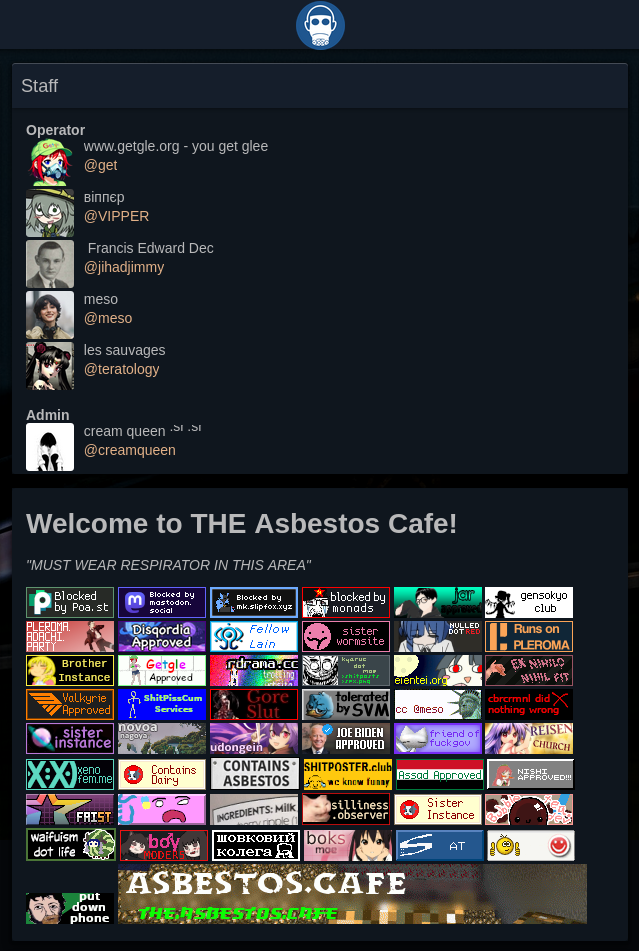
Task: Open the @get operator profile link
Action: tap(101, 165)
